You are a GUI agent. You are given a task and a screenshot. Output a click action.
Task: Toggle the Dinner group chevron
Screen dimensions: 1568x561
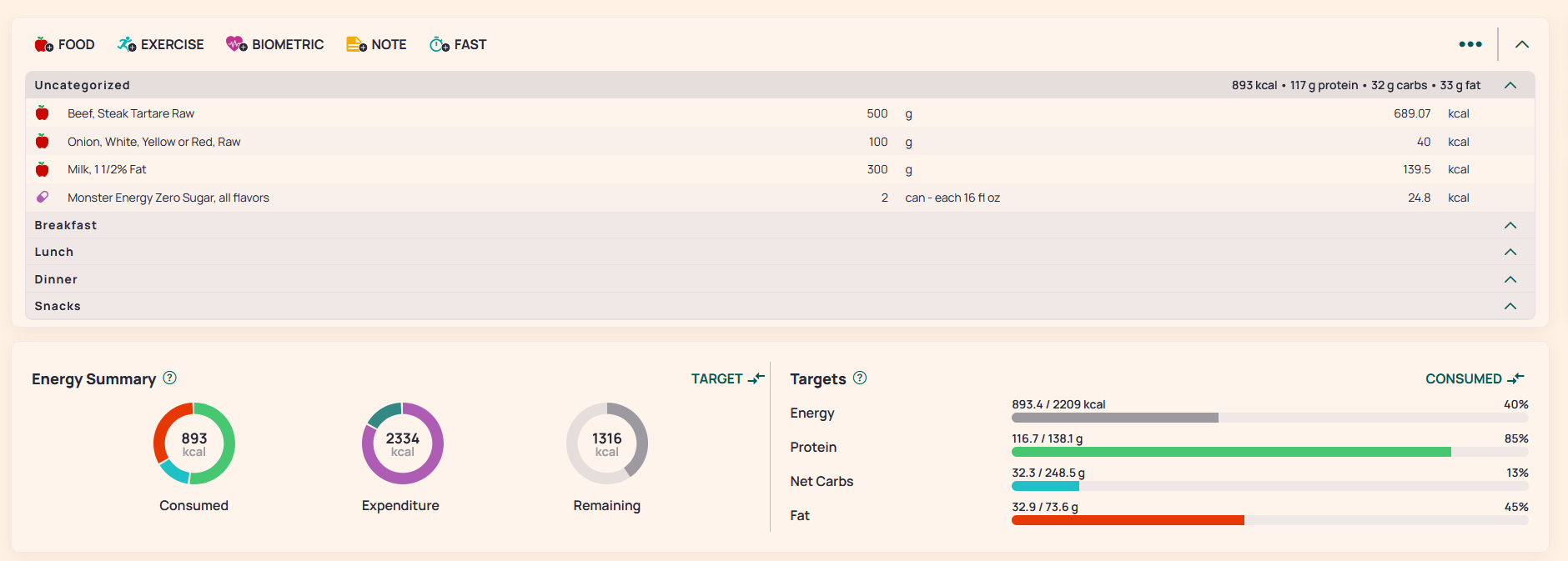[x=1510, y=279]
